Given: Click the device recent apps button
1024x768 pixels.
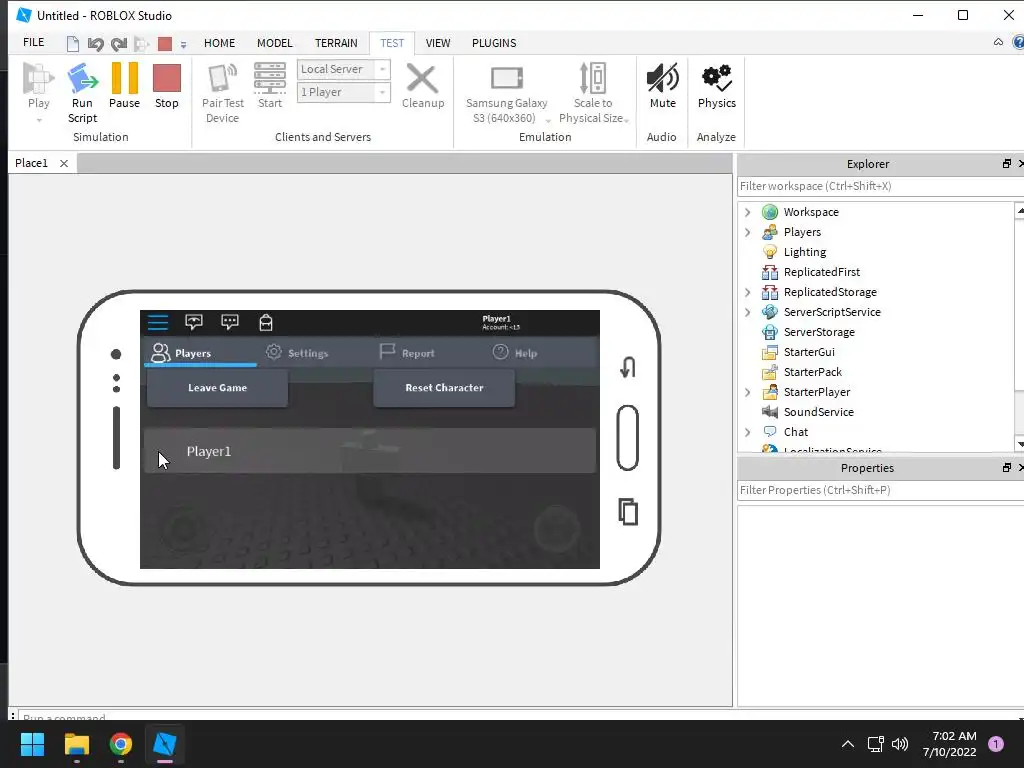Looking at the screenshot, I should (x=628, y=511).
